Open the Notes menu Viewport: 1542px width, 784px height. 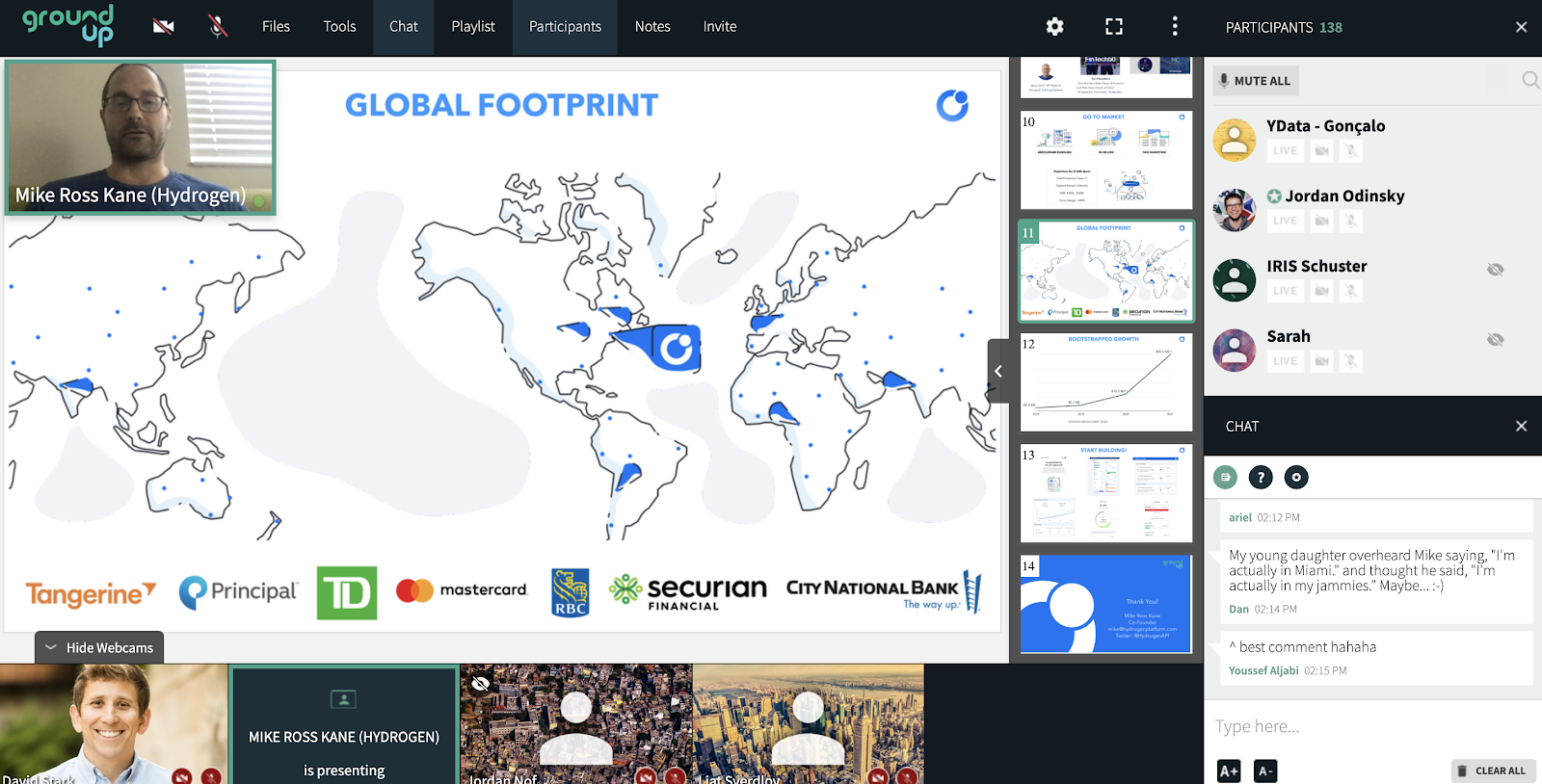pyautogui.click(x=652, y=27)
